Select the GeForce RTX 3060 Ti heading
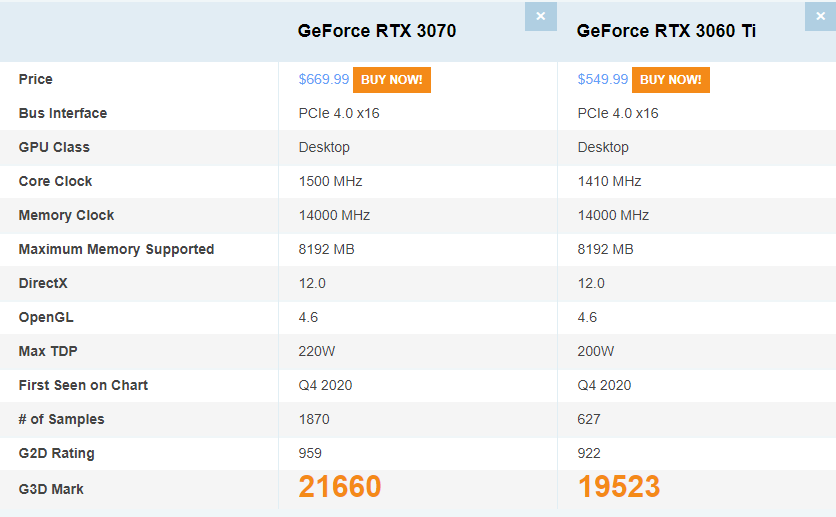 666,31
